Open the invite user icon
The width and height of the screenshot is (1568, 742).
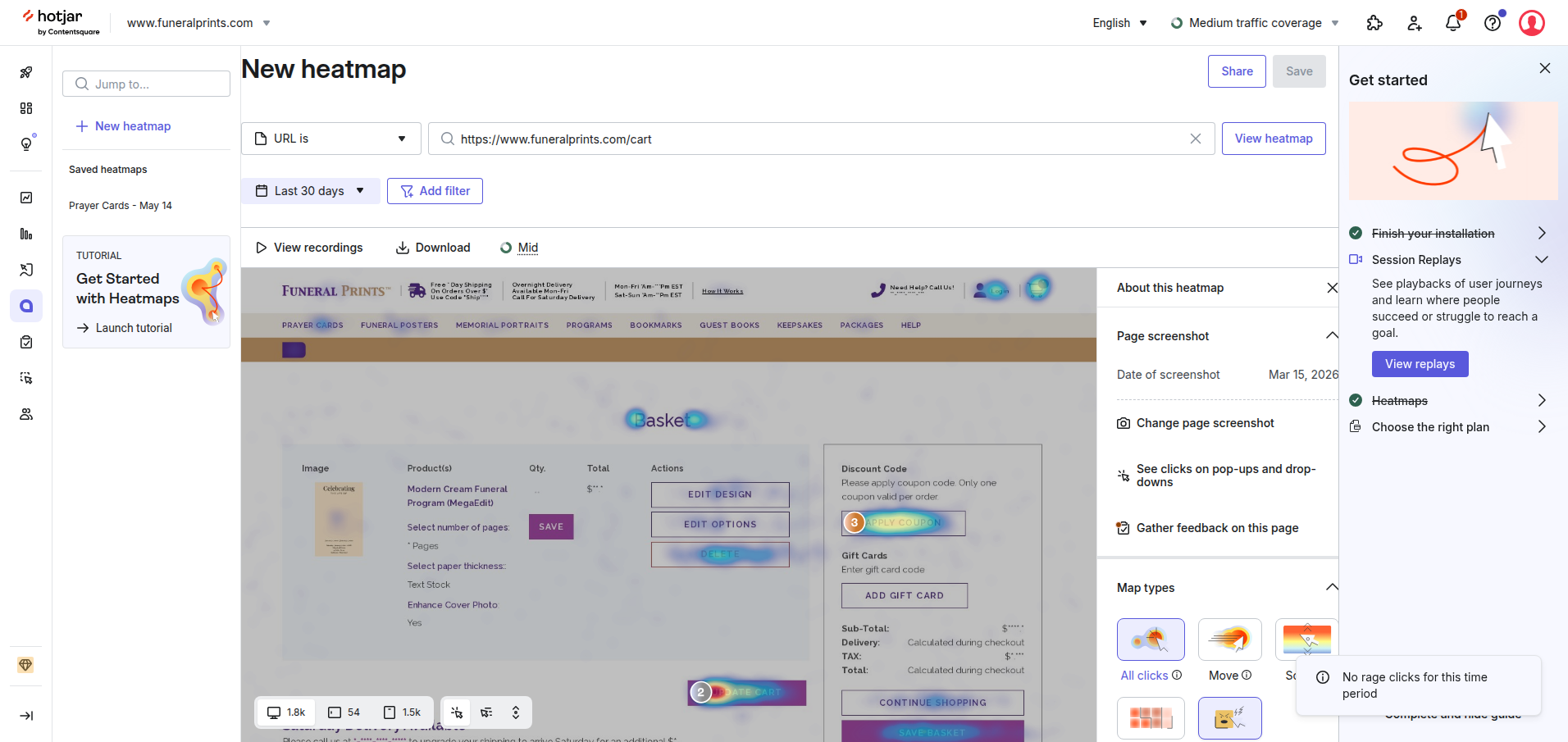(1414, 23)
